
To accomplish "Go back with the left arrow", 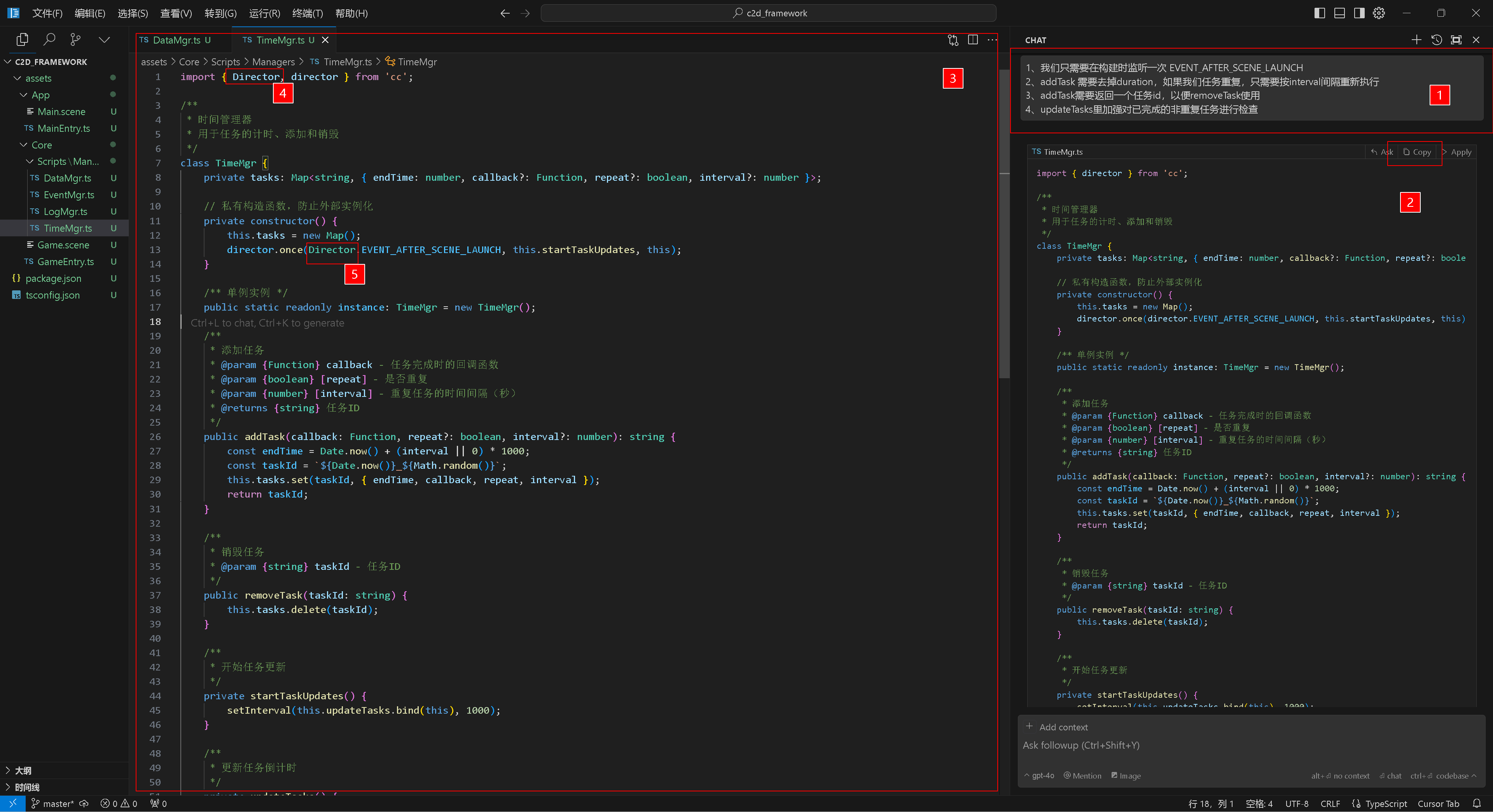I will click(505, 13).
